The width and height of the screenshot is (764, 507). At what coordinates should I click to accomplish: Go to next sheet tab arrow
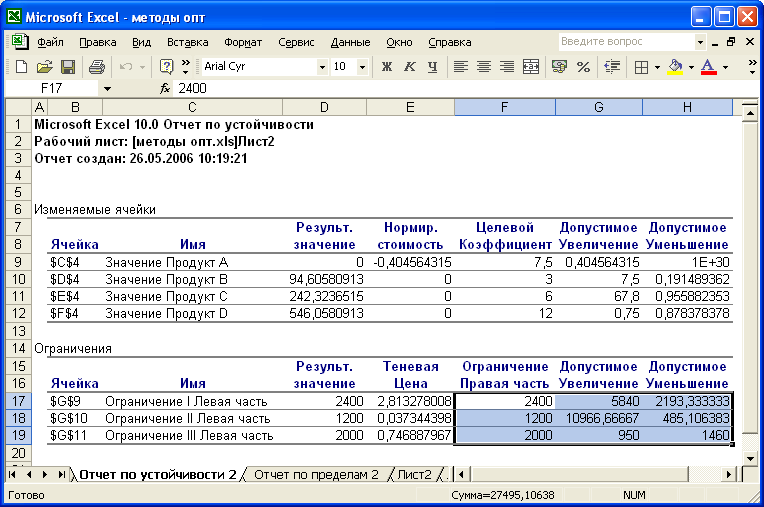45,474
